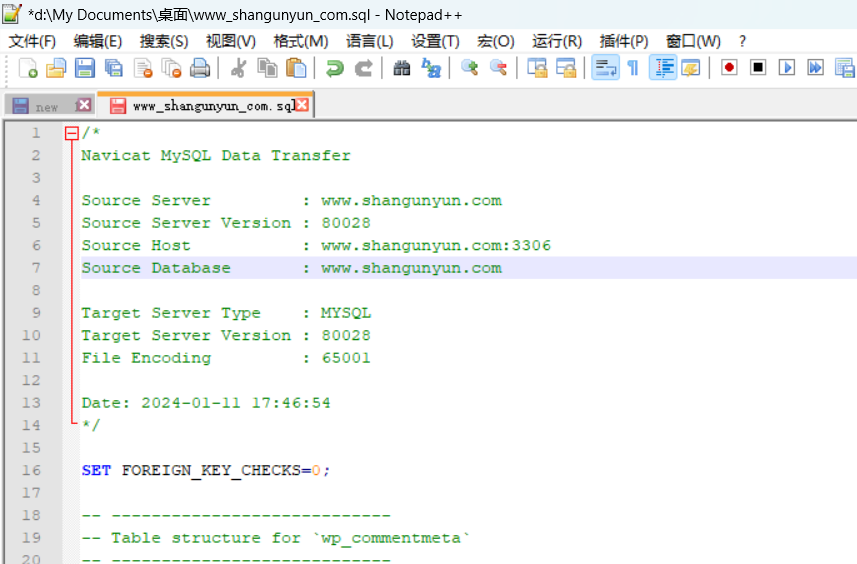Expand the 格式(M) format menu
This screenshot has height=564, width=857.
[x=300, y=41]
